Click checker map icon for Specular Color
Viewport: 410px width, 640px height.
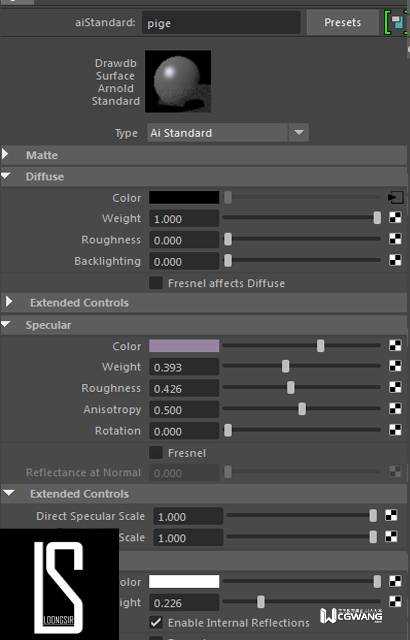click(x=395, y=345)
